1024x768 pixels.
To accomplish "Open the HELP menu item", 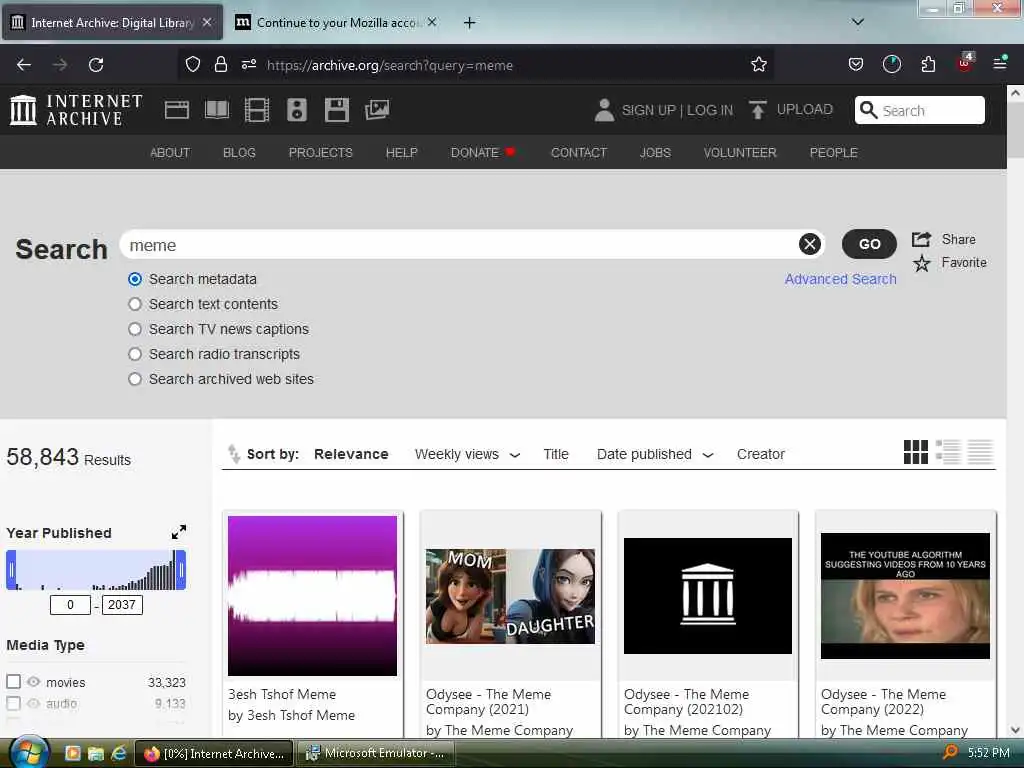I will [x=401, y=152].
